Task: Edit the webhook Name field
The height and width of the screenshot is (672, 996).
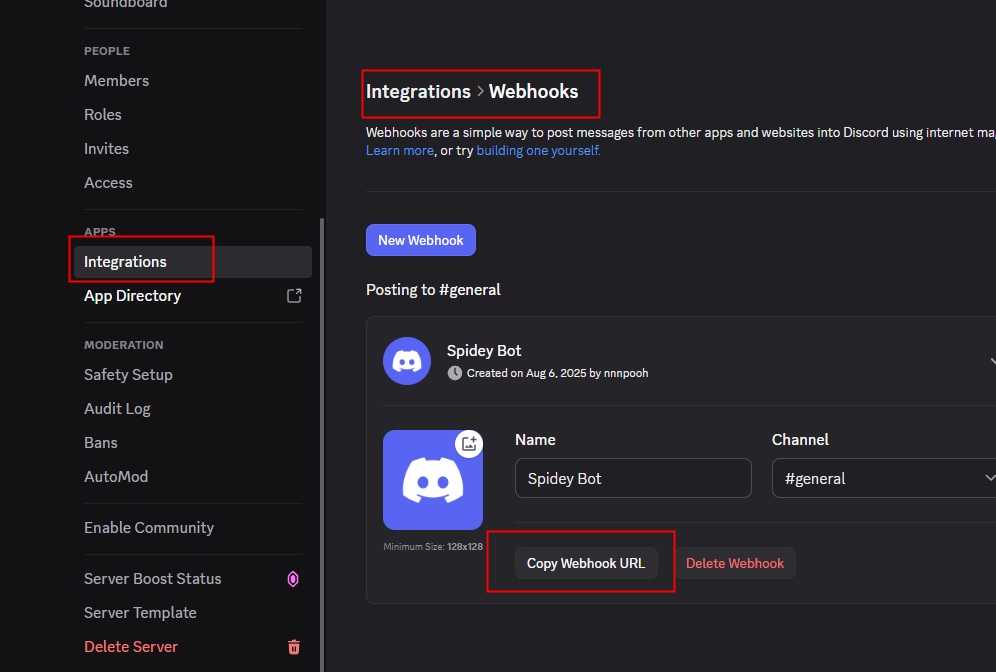Action: [633, 478]
